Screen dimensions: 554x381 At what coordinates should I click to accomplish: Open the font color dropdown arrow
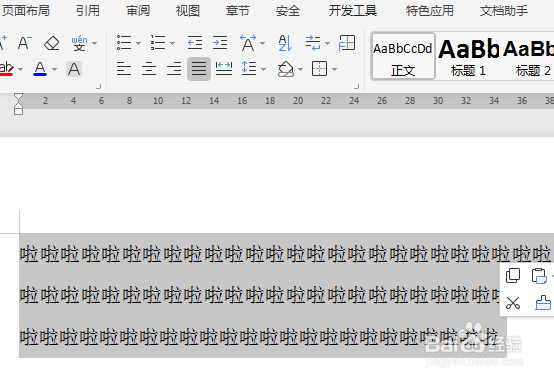click(54, 69)
